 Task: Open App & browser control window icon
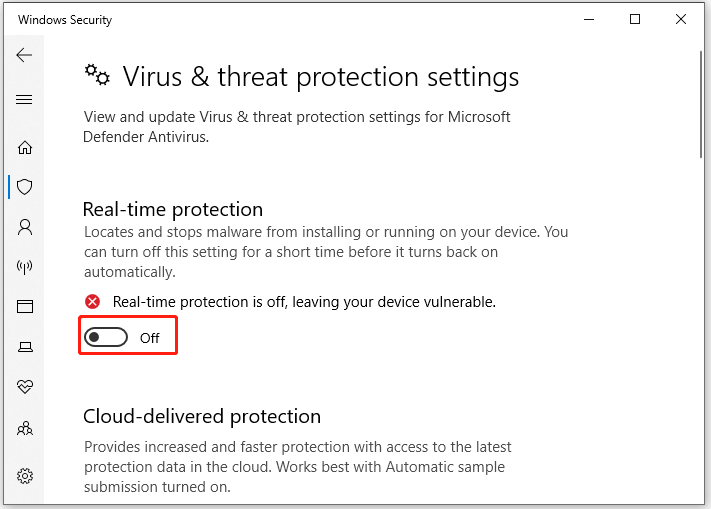(x=25, y=307)
